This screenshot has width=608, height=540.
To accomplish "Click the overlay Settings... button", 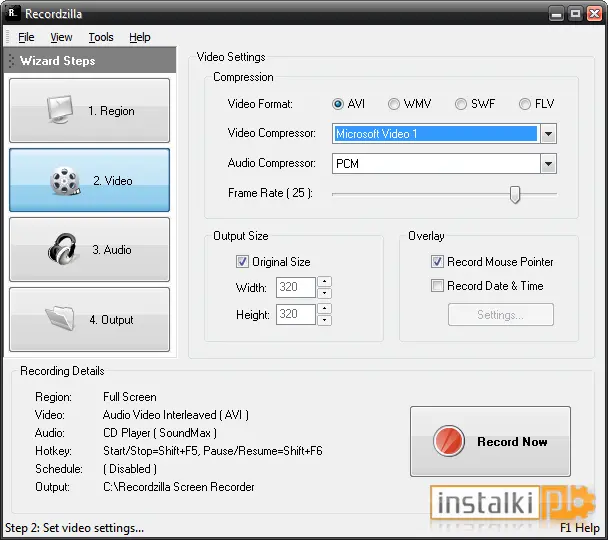I will (x=501, y=314).
